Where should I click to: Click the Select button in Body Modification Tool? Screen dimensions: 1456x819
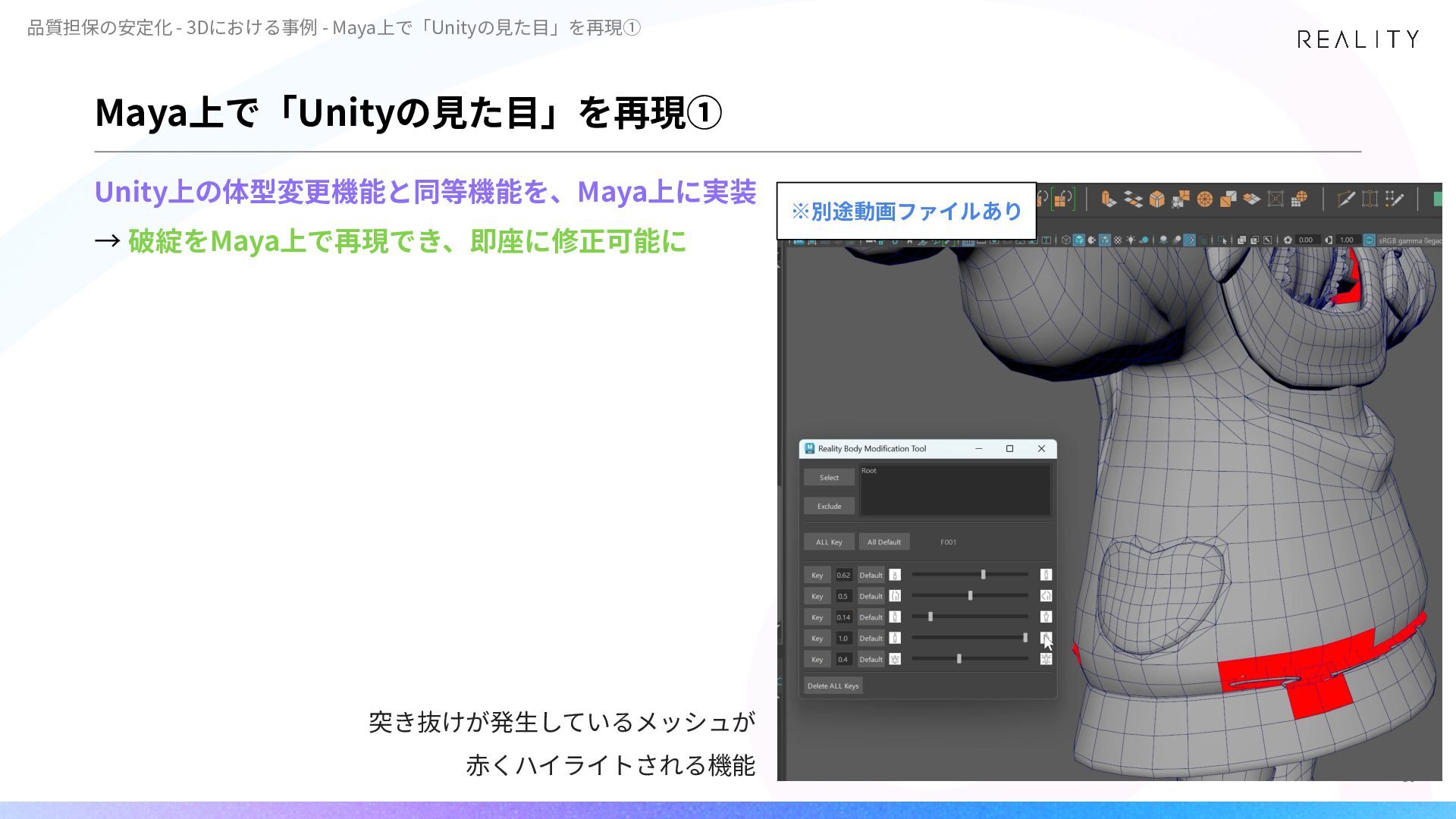click(829, 478)
